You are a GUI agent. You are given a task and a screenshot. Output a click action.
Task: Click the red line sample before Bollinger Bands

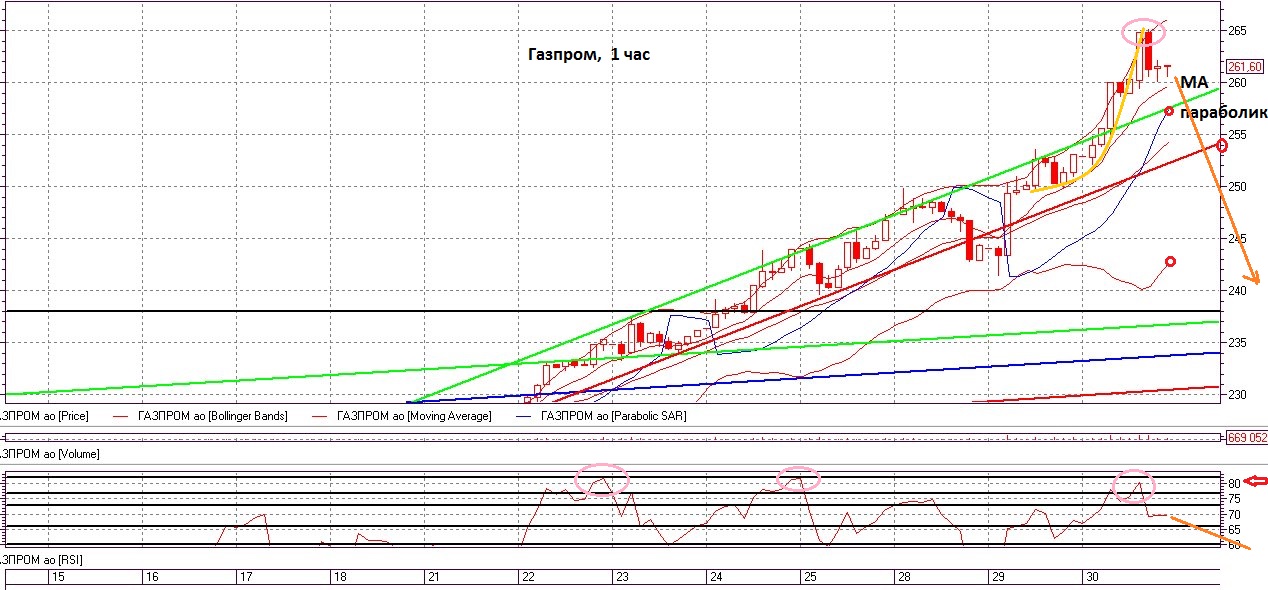121,415
